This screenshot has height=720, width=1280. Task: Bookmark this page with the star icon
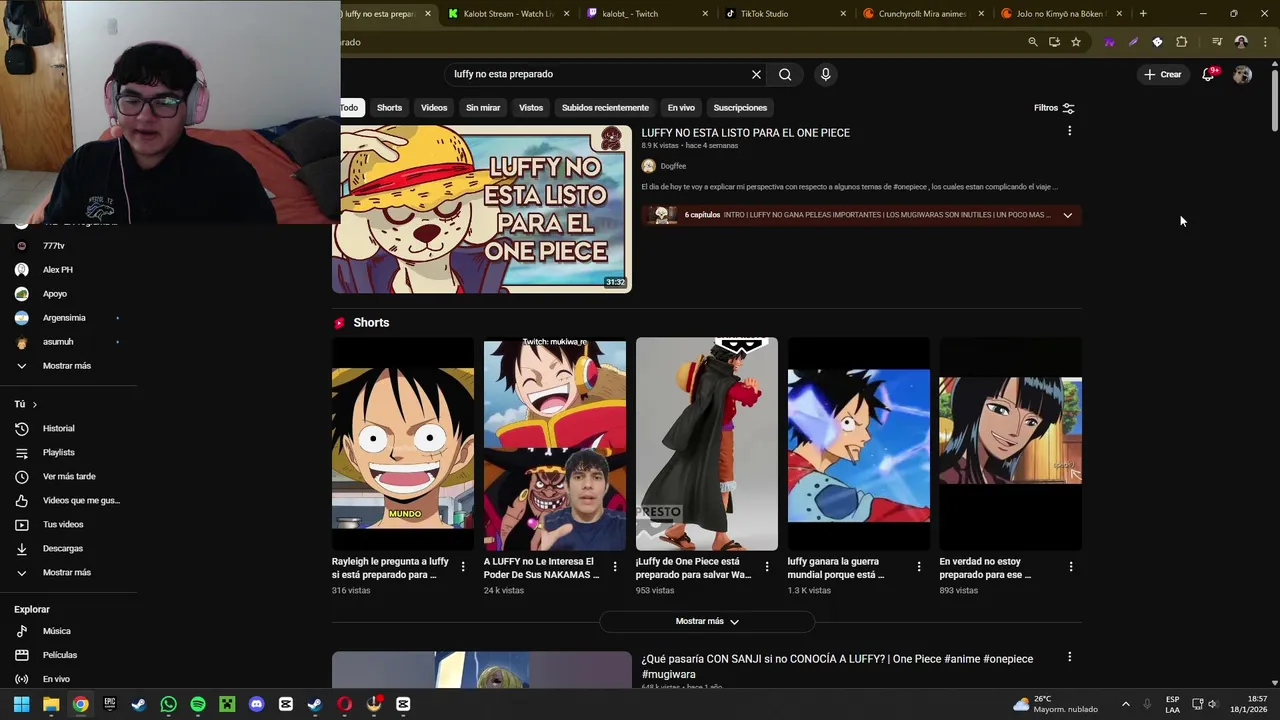click(x=1076, y=42)
